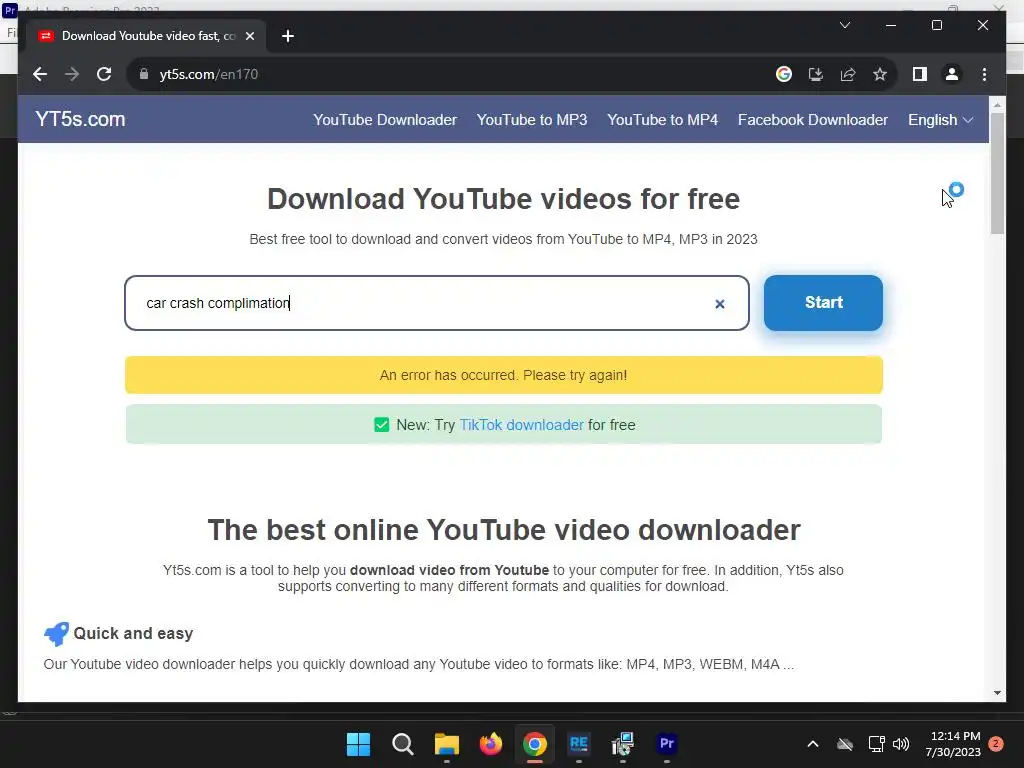1024x768 pixels.
Task: Open the RE app from the taskbar
Action: tap(579, 744)
